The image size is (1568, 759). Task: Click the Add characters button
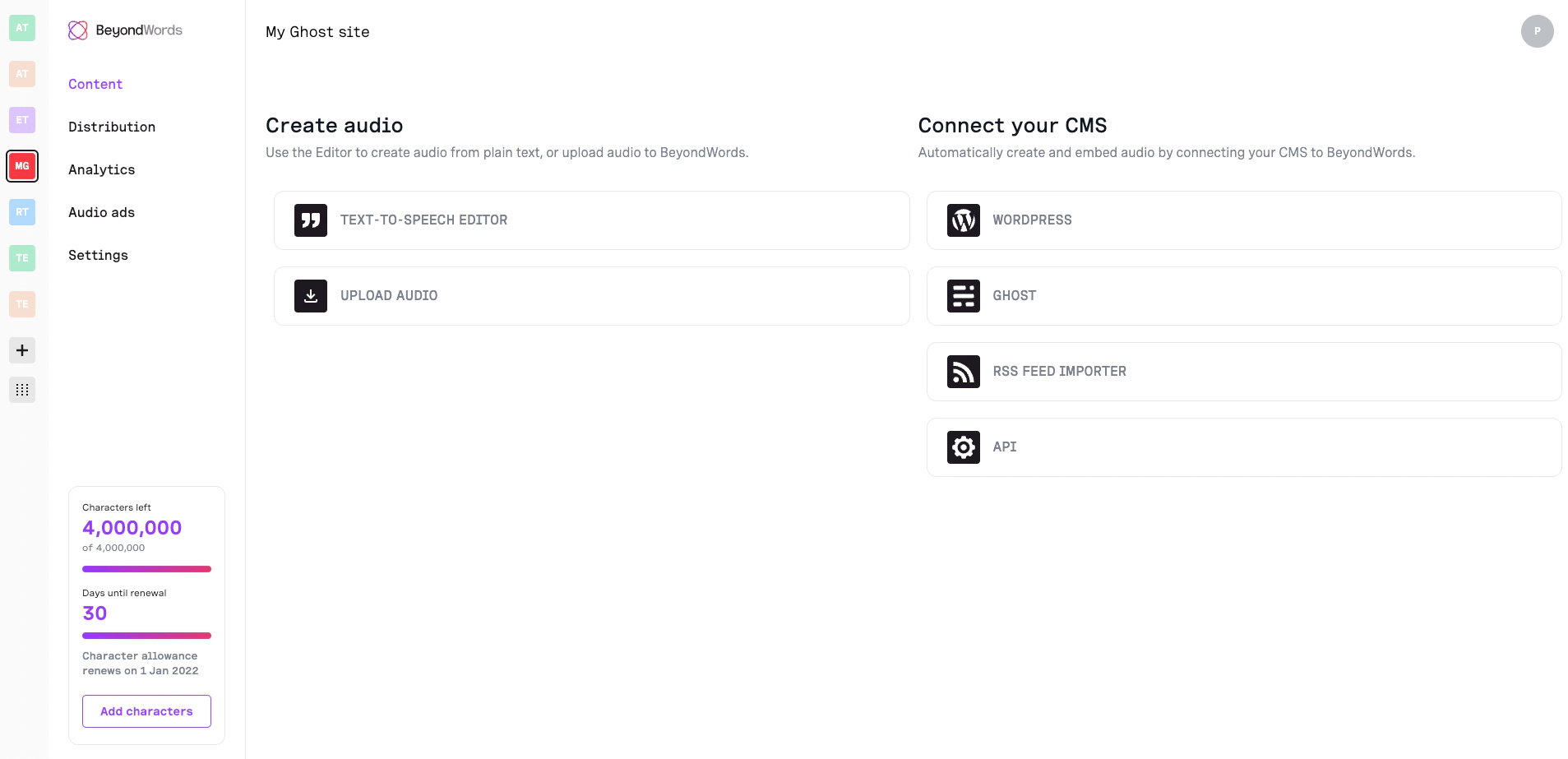146,710
